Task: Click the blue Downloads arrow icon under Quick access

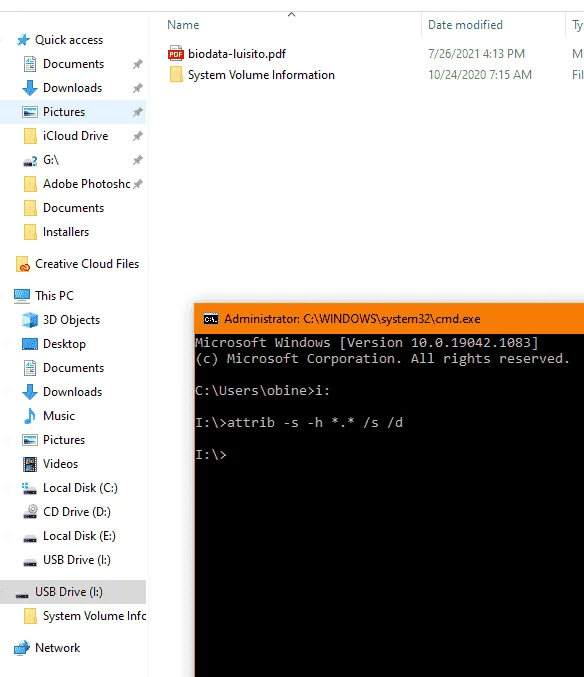Action: coord(30,88)
